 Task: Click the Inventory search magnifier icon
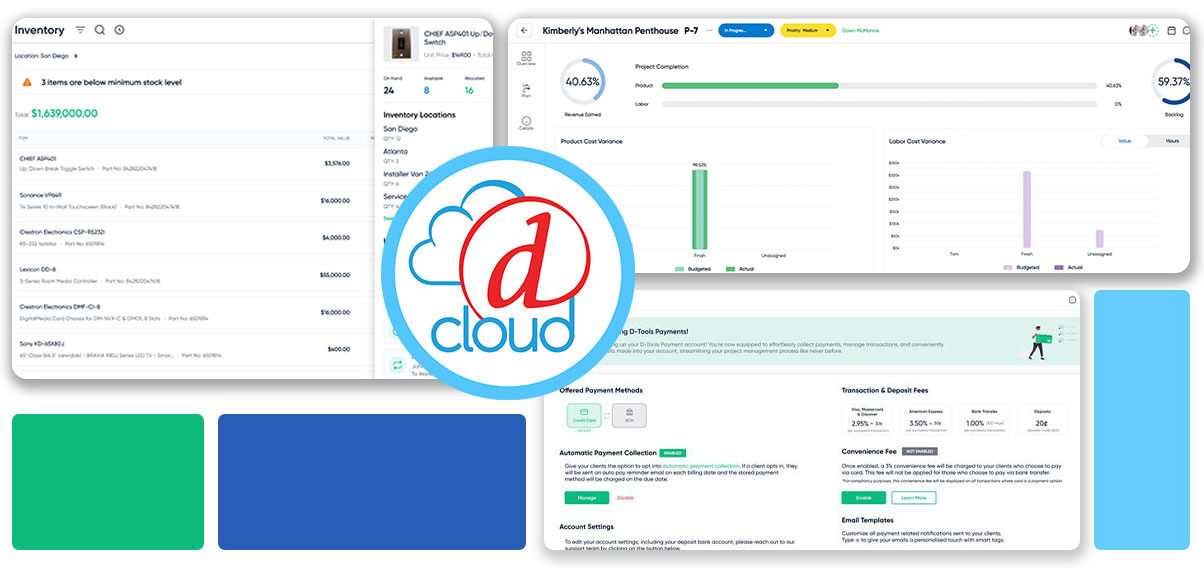100,30
